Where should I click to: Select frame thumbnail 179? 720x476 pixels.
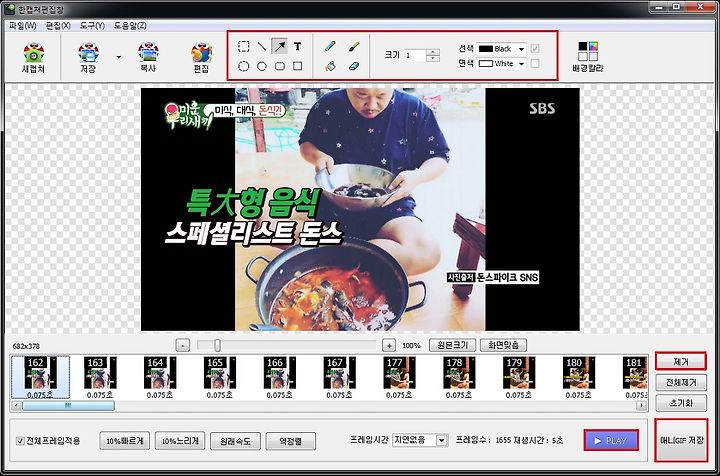pyautogui.click(x=519, y=377)
